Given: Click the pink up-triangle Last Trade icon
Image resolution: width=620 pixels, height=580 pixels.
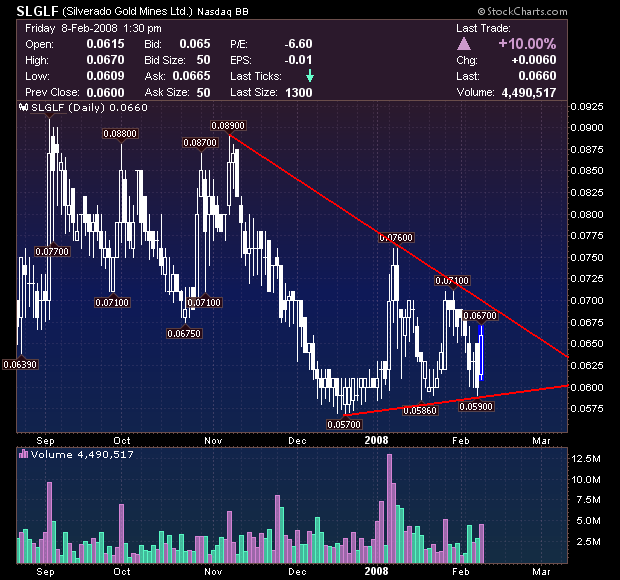Looking at the screenshot, I should pyautogui.click(x=464, y=44).
